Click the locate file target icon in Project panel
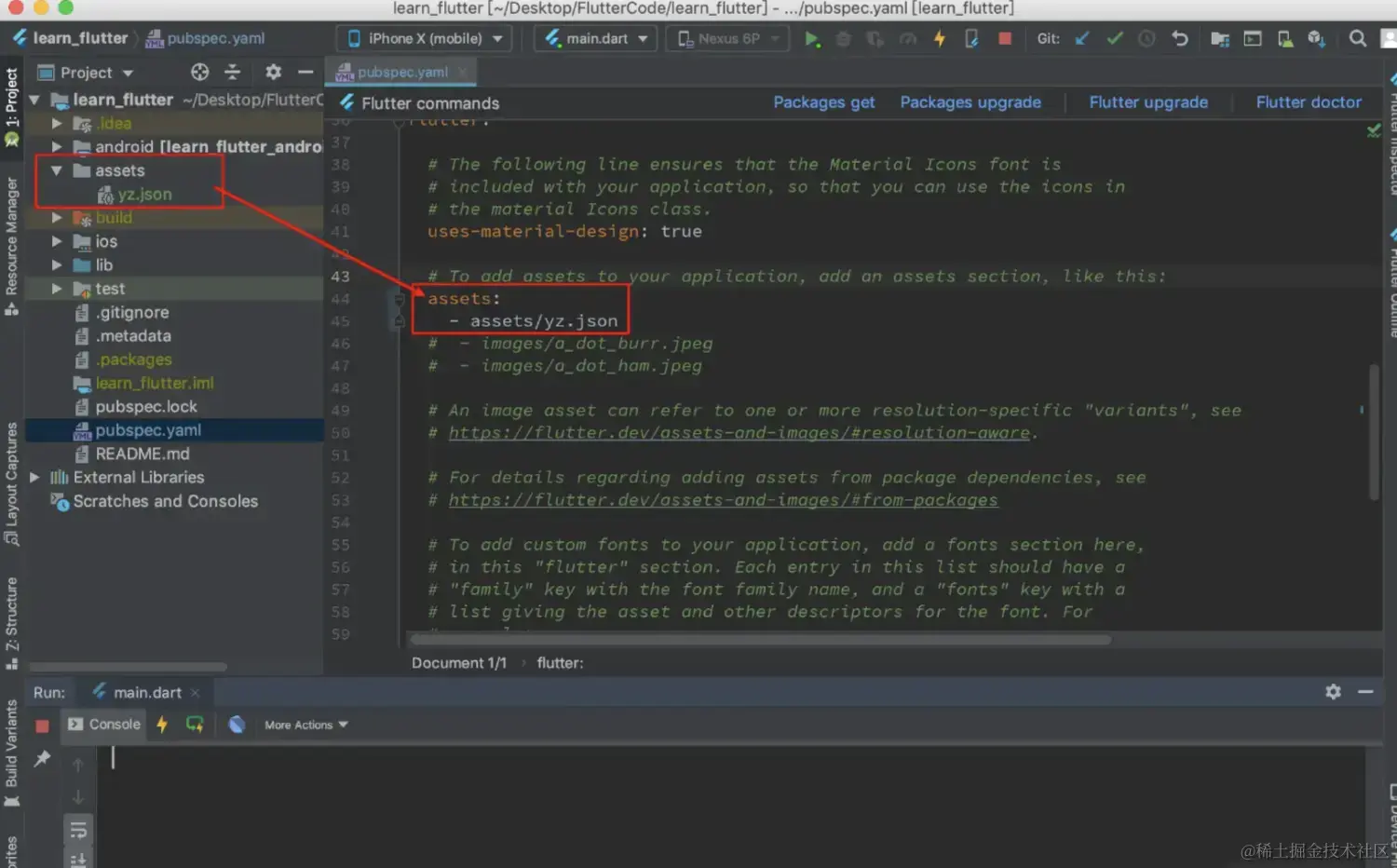 pos(199,72)
